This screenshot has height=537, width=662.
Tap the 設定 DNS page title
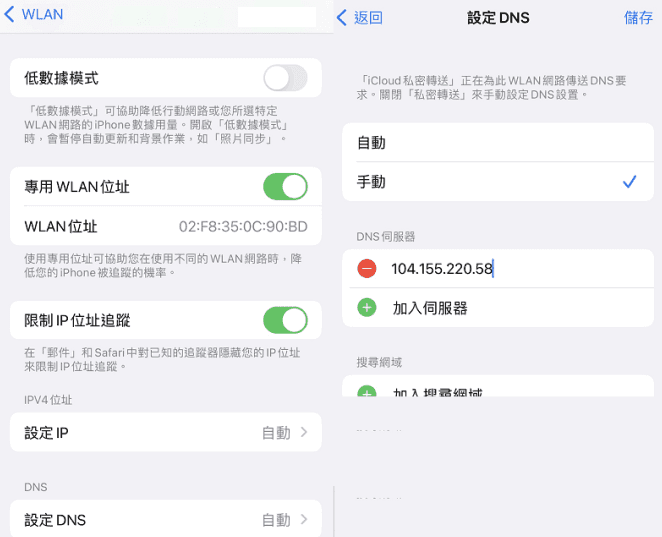[x=498, y=18]
